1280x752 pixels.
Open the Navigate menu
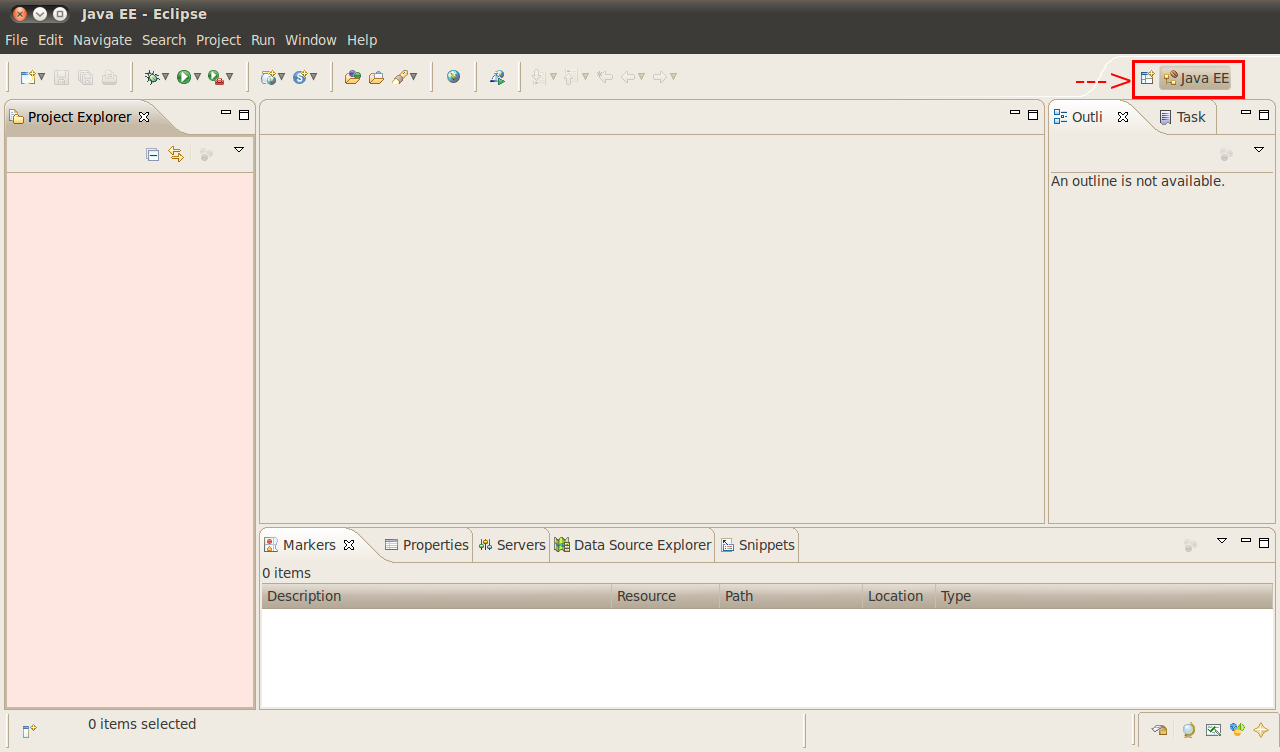point(102,40)
